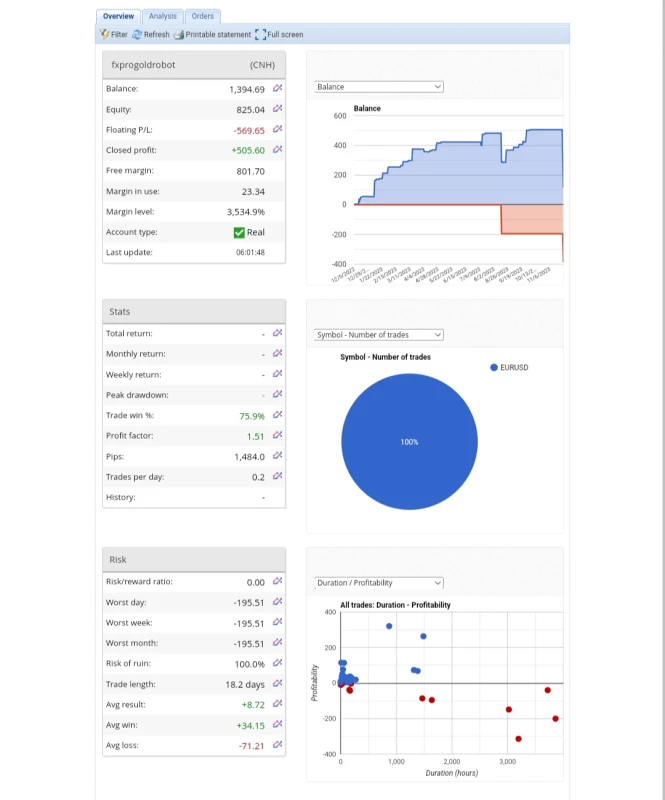The image size is (665, 800).
Task: Open the Orders tab
Action: [203, 16]
